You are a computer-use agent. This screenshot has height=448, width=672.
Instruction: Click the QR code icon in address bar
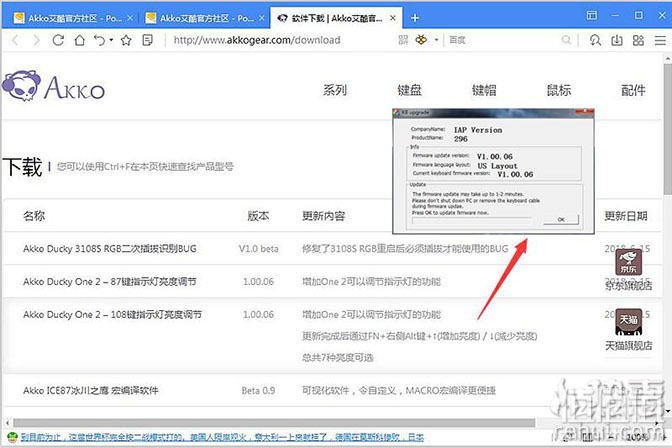pyautogui.click(x=403, y=40)
